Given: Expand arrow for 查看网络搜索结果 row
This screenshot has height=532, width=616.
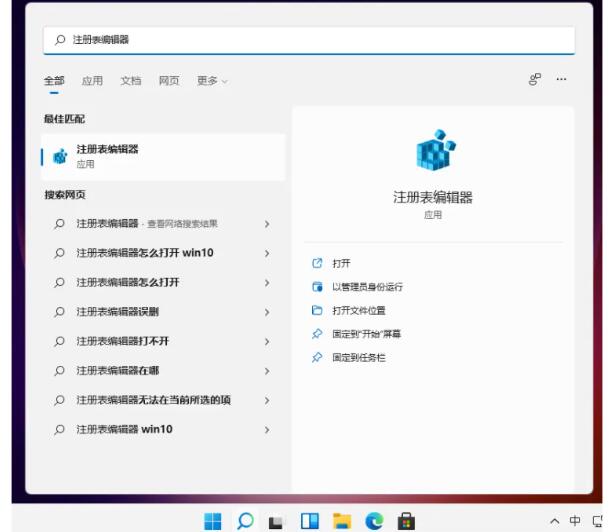Looking at the screenshot, I should point(267,224).
